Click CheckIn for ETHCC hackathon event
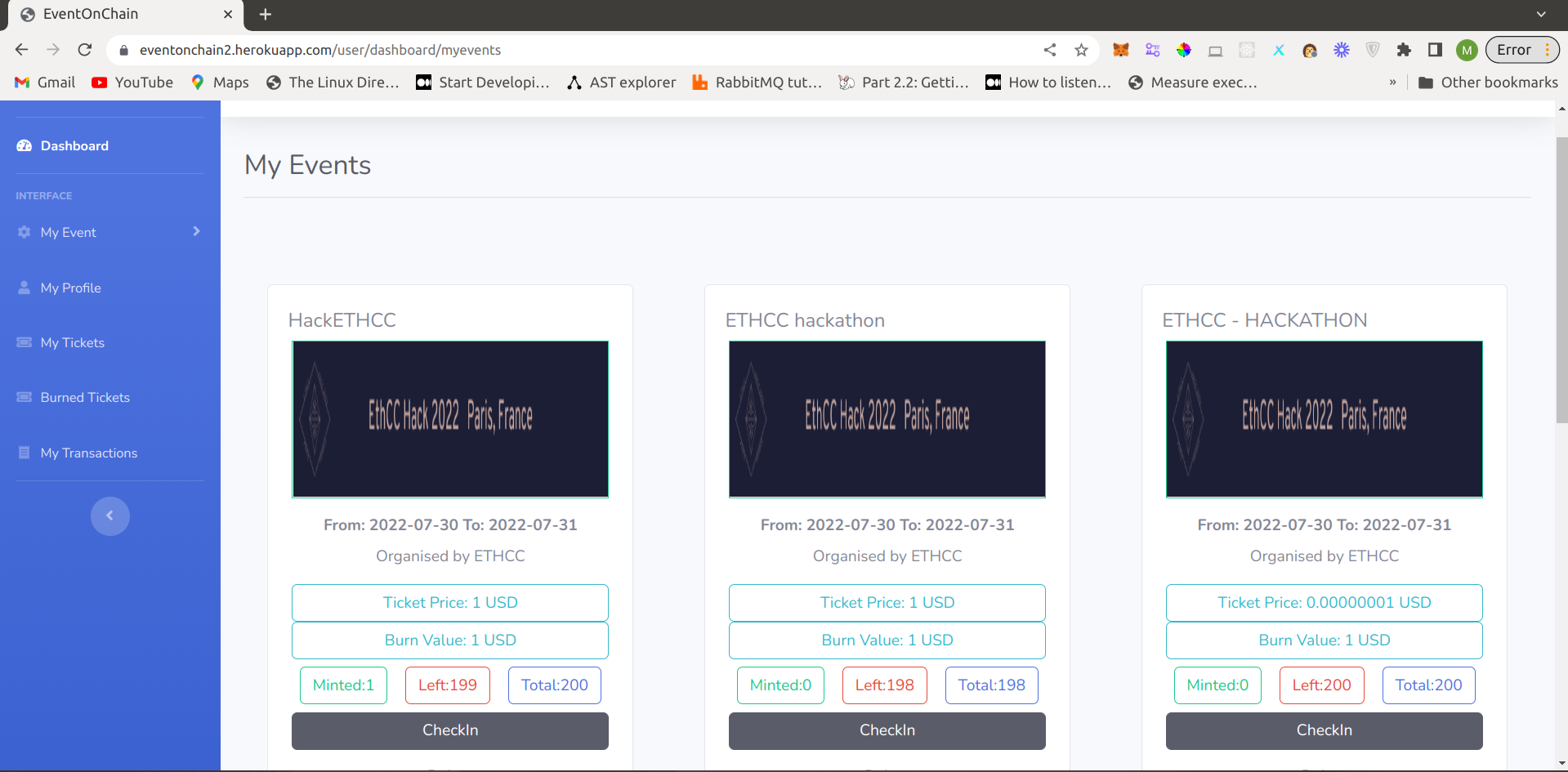Image resolution: width=1568 pixels, height=772 pixels. click(887, 730)
